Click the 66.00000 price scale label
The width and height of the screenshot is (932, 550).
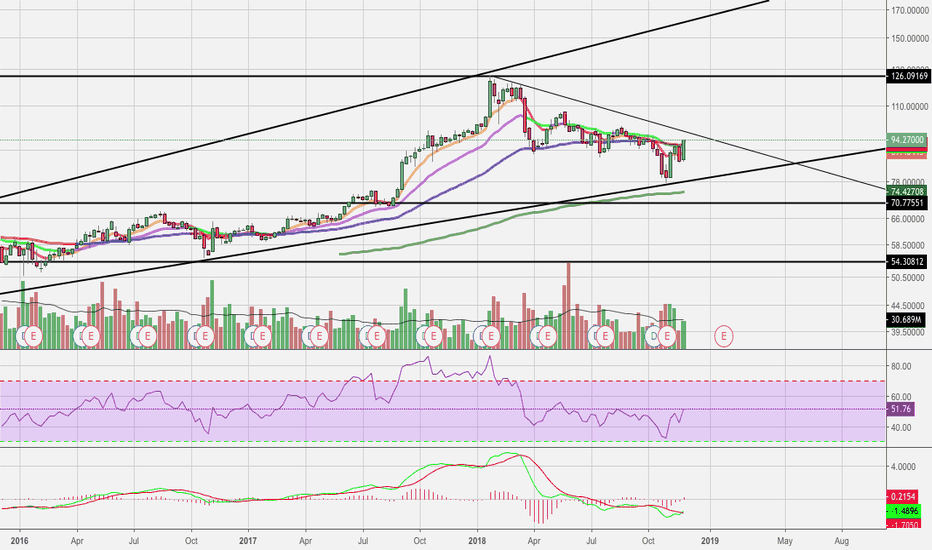click(909, 219)
